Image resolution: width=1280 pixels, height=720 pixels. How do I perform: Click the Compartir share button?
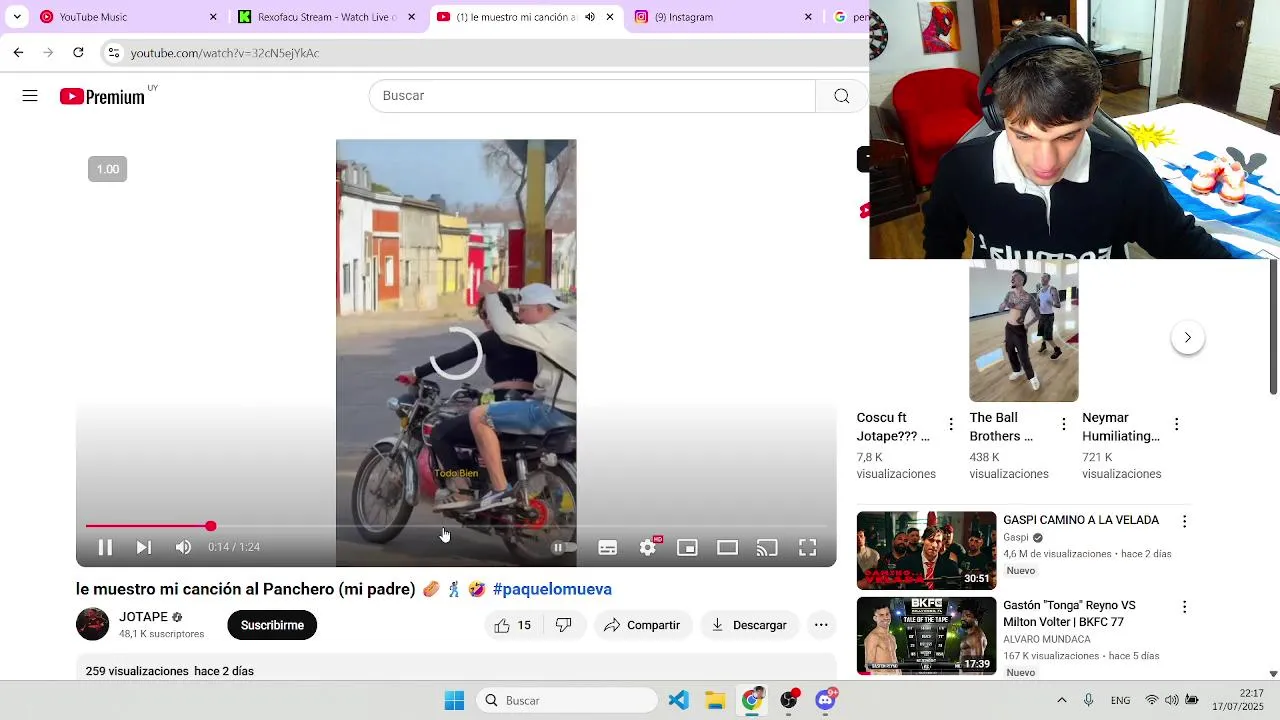click(642, 625)
